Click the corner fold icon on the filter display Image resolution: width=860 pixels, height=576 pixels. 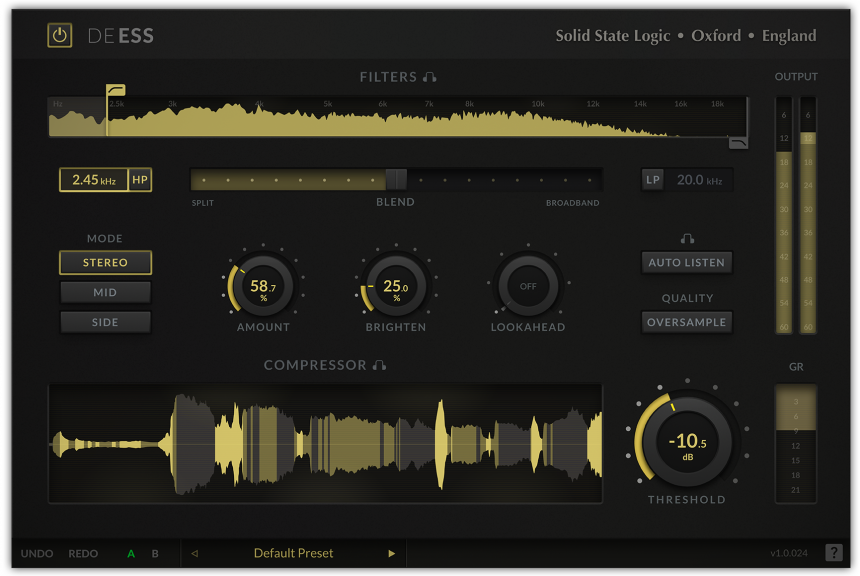coord(738,143)
